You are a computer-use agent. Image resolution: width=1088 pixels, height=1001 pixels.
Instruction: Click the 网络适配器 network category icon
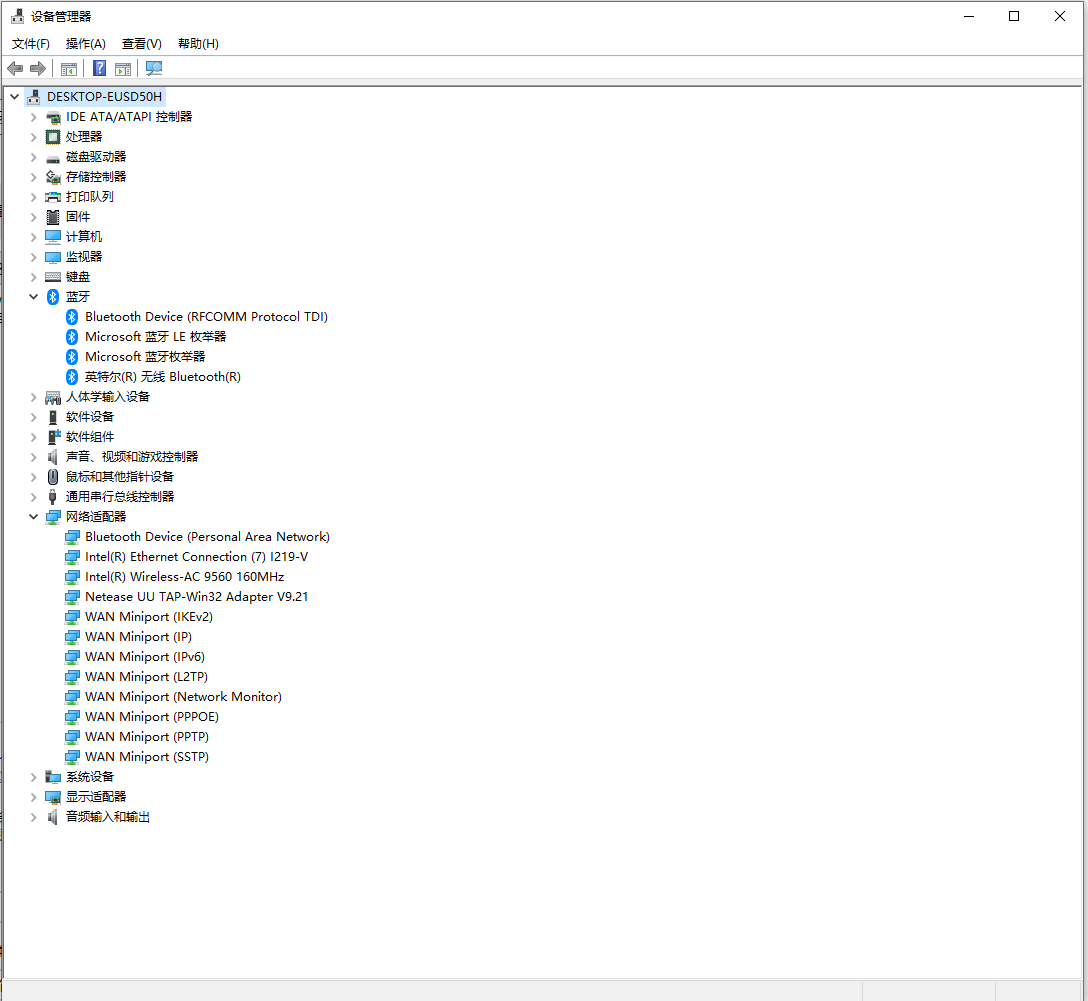click(x=53, y=517)
